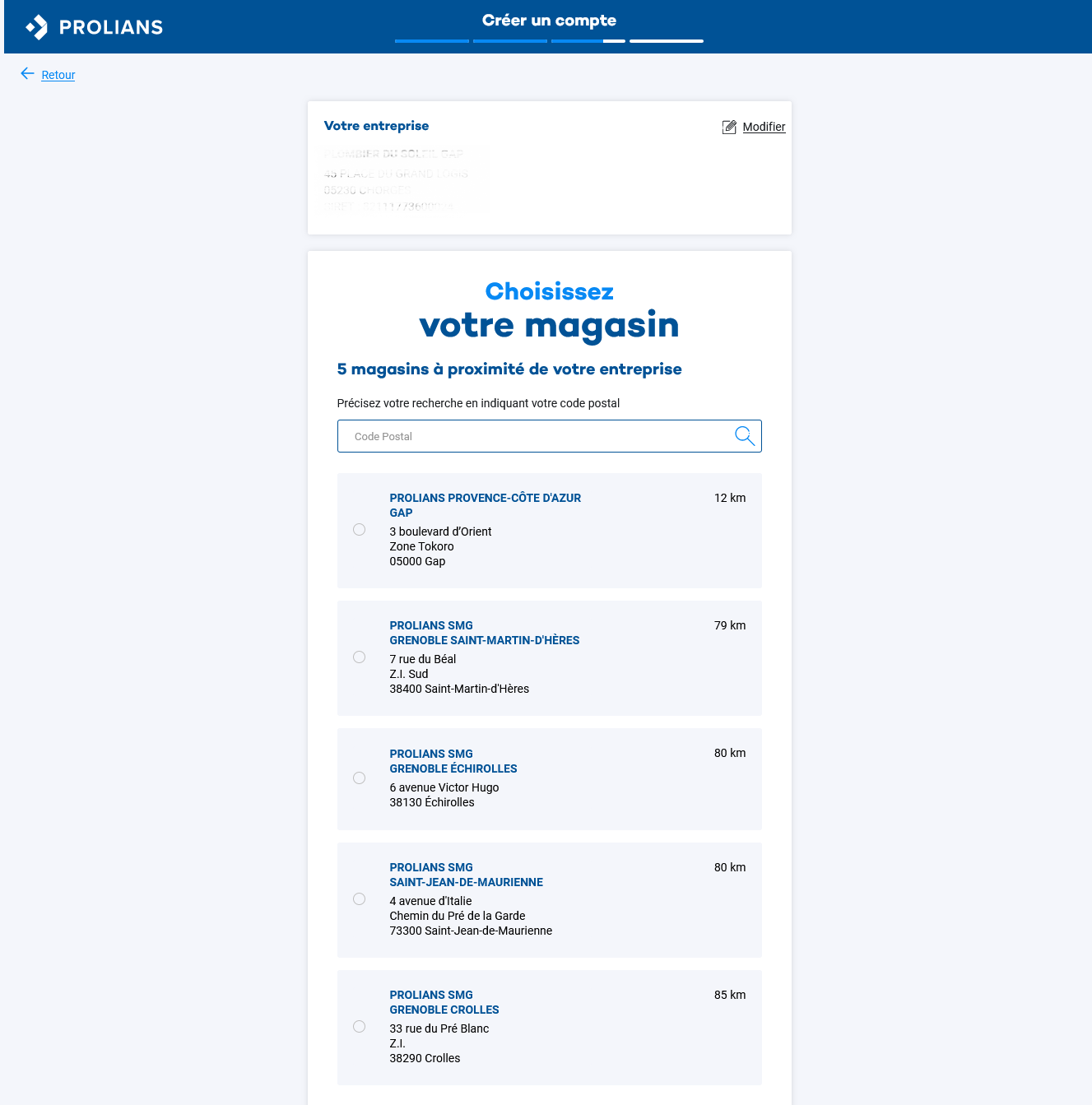Click the magnifying glass search icon

(745, 436)
